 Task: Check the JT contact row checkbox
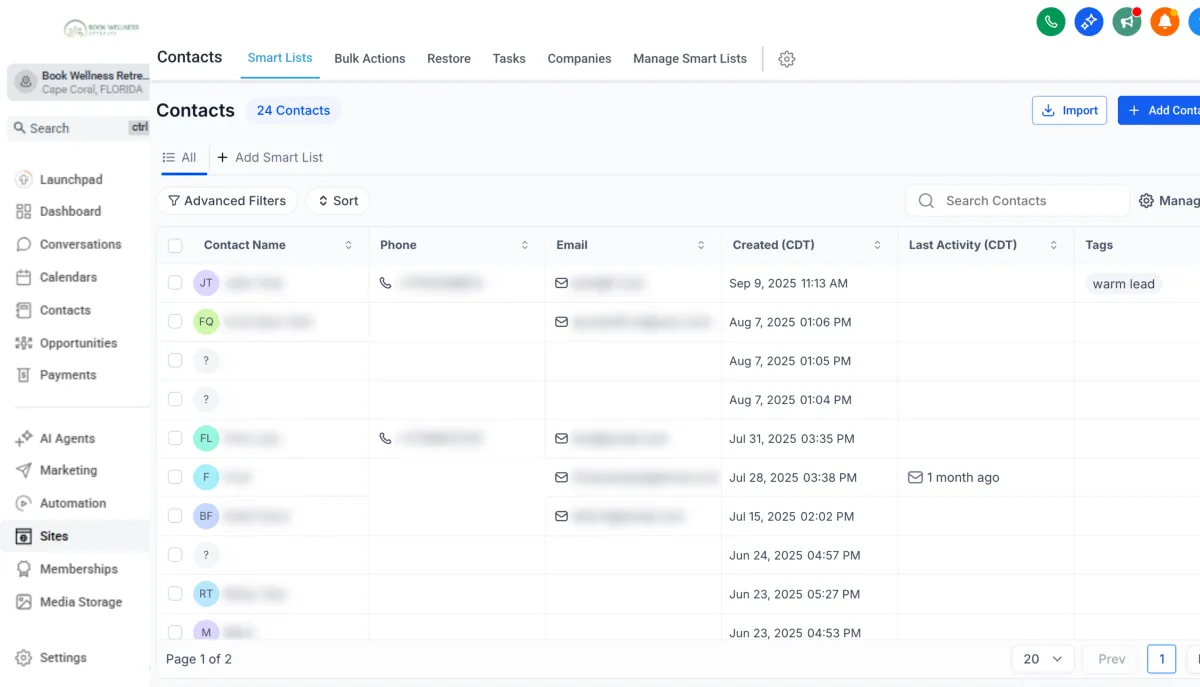click(175, 283)
